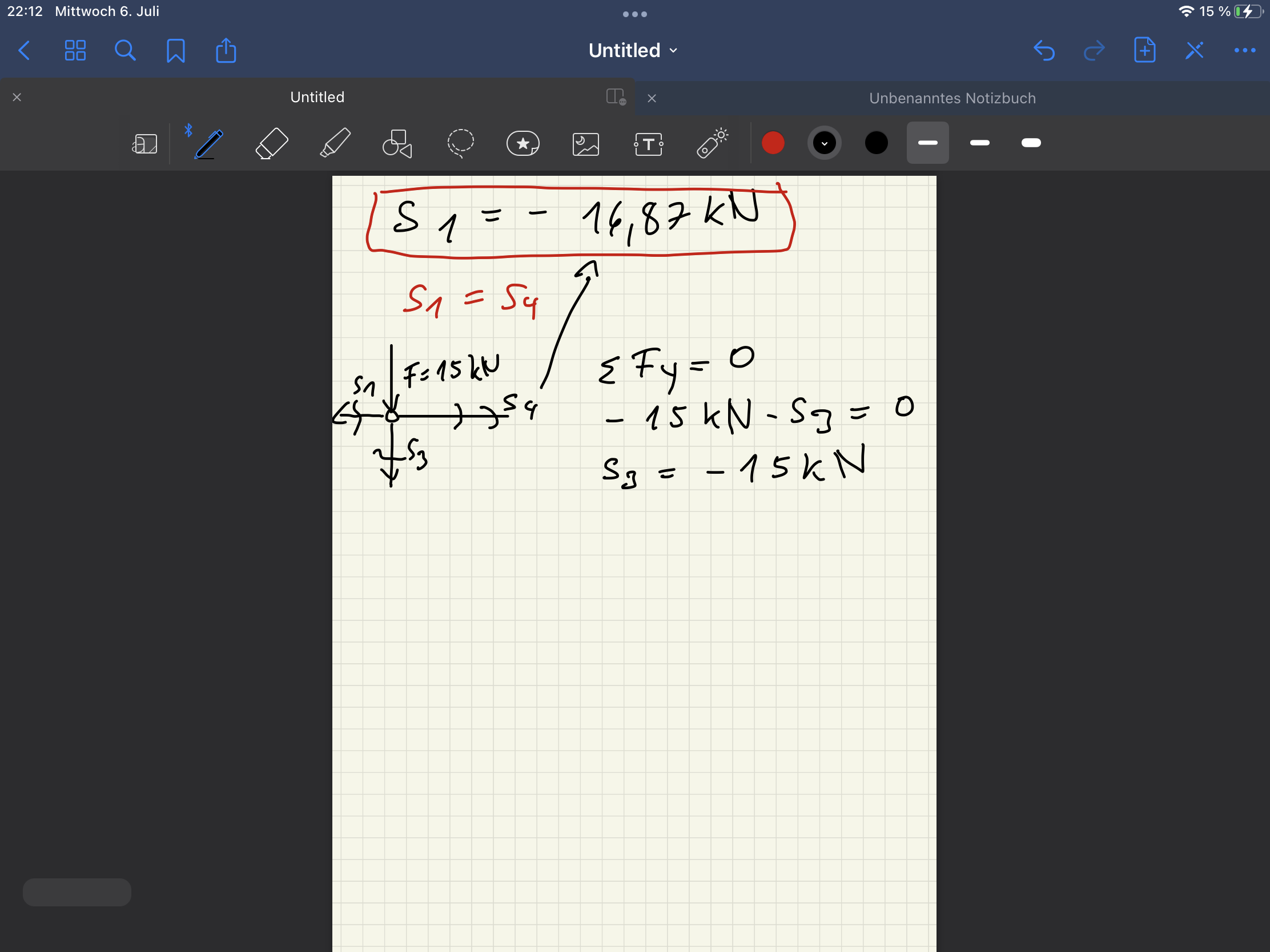Choose the red pen color
Image resolution: width=1270 pixels, height=952 pixels.
pos(773,143)
